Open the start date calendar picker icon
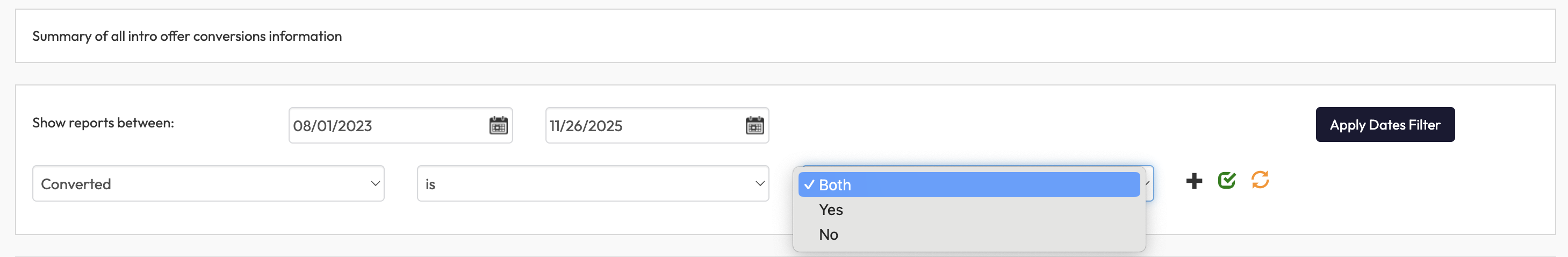 coord(498,125)
